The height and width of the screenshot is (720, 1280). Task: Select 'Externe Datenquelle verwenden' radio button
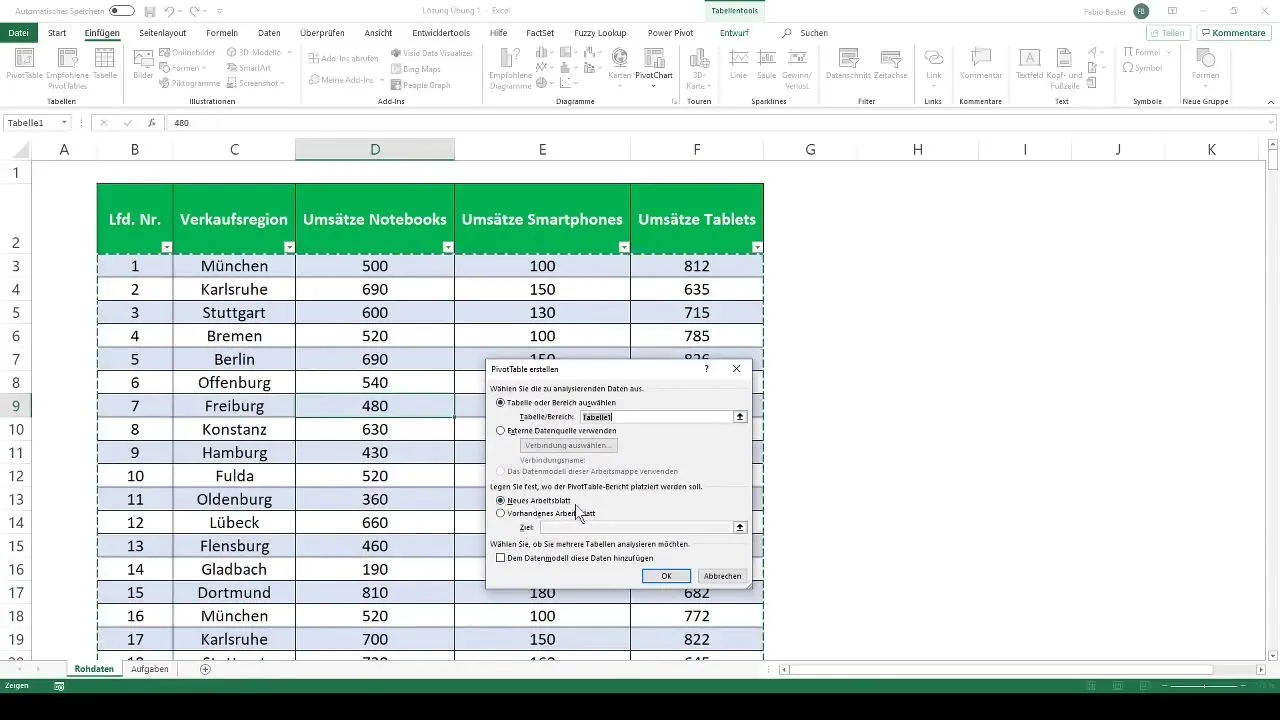click(501, 430)
